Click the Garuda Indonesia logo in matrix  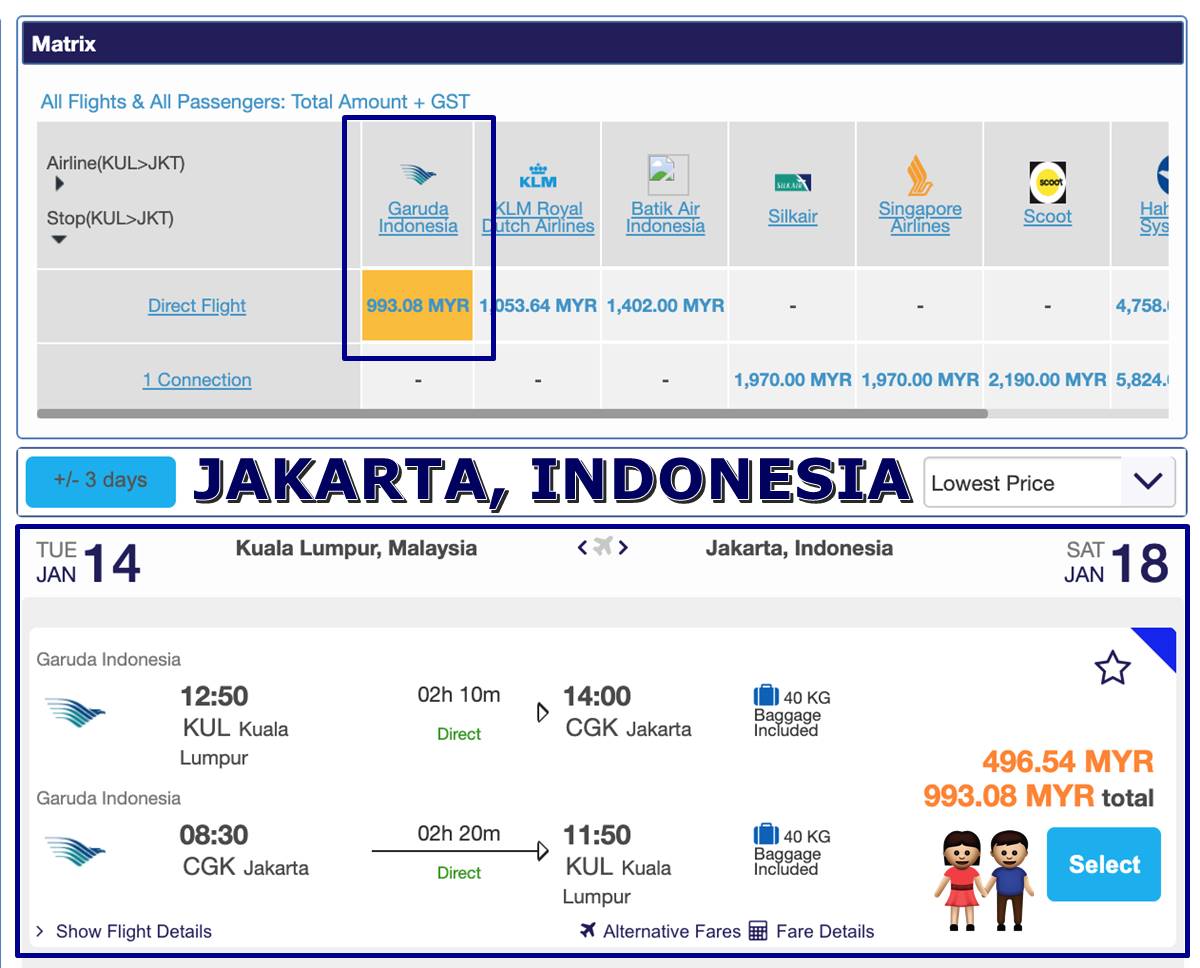418,176
